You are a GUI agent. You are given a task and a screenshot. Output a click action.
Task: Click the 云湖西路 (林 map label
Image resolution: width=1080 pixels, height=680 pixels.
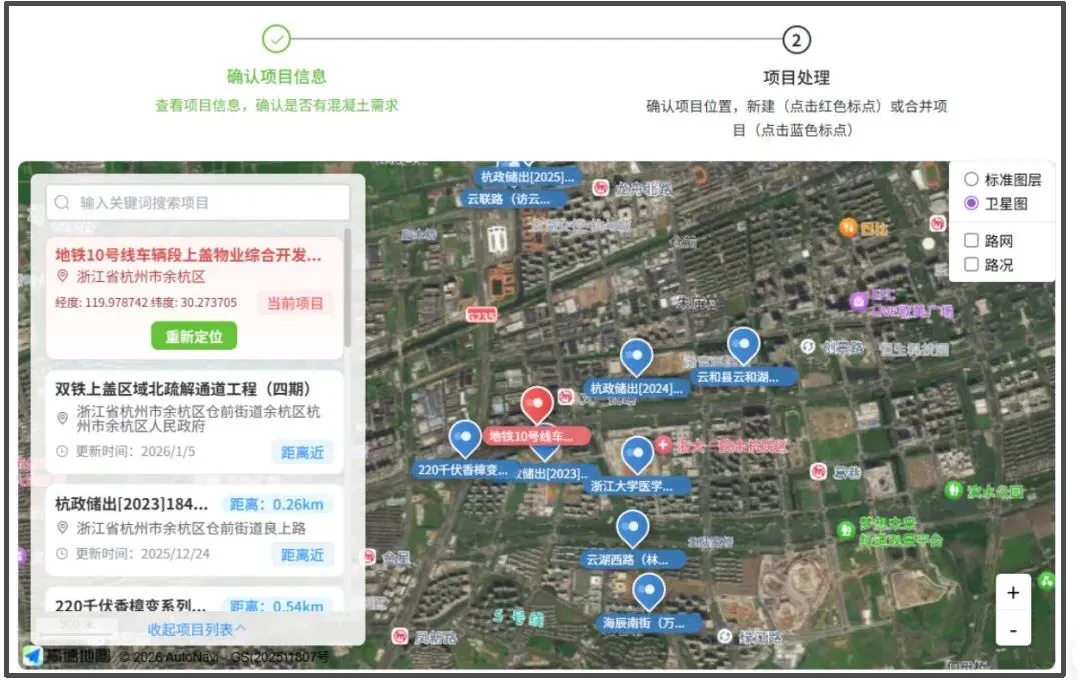(x=632, y=559)
